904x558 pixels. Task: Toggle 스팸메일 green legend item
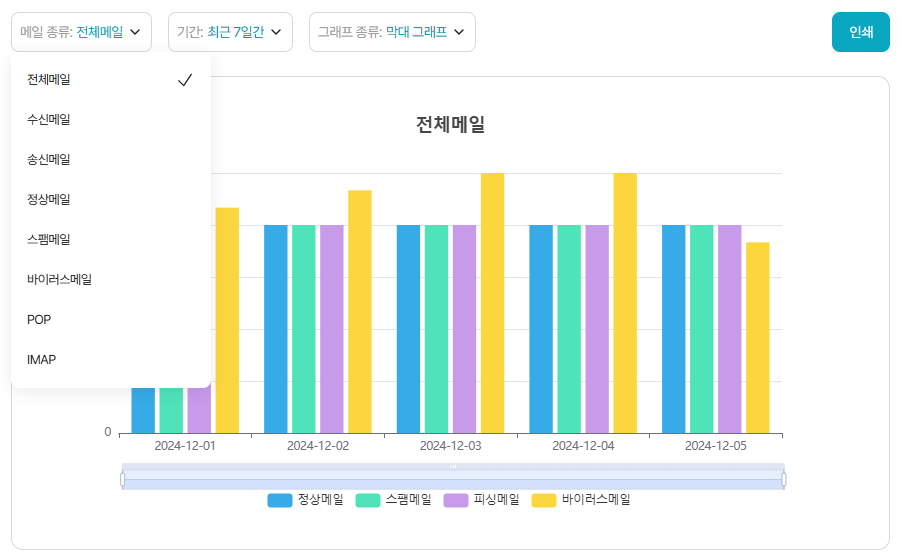click(393, 500)
